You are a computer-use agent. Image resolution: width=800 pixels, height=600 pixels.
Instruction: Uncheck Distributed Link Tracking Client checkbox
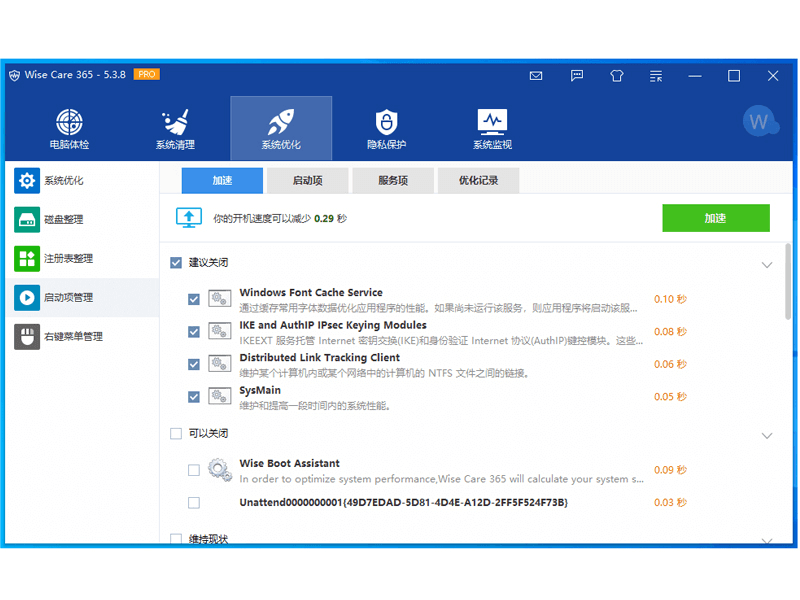[x=194, y=364]
